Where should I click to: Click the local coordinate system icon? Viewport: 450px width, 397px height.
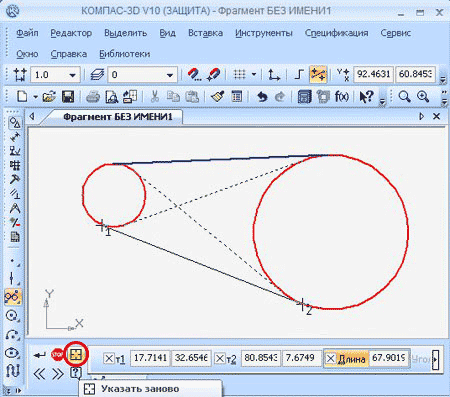(274, 74)
